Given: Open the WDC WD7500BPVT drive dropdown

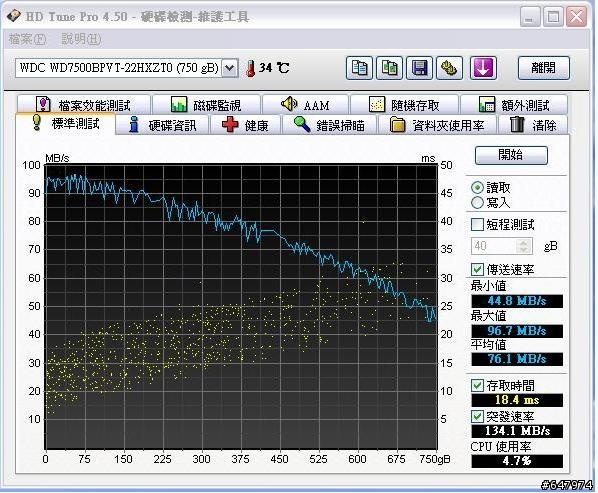Looking at the screenshot, I should point(230,68).
